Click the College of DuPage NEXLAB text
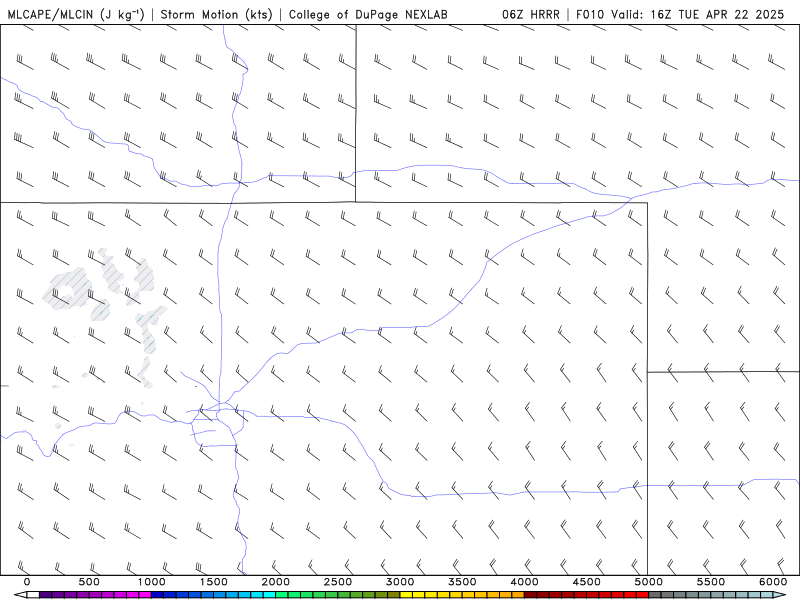 [x=368, y=14]
